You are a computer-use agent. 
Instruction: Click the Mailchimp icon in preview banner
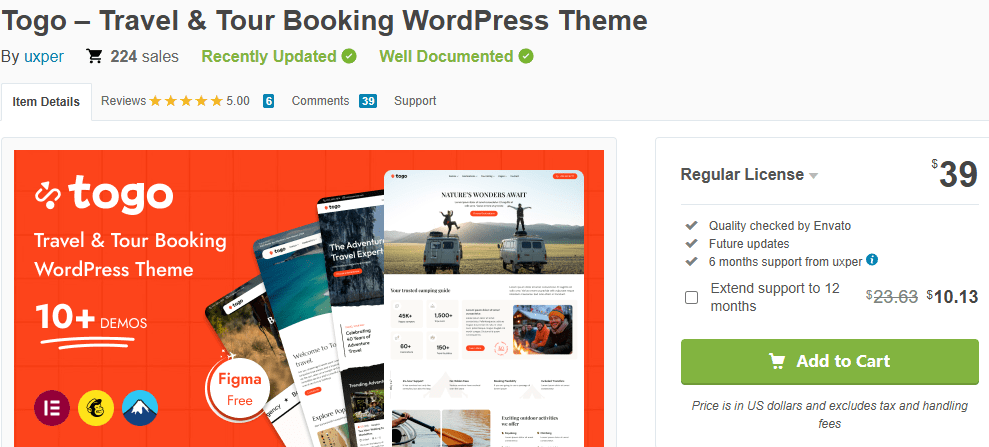point(96,407)
